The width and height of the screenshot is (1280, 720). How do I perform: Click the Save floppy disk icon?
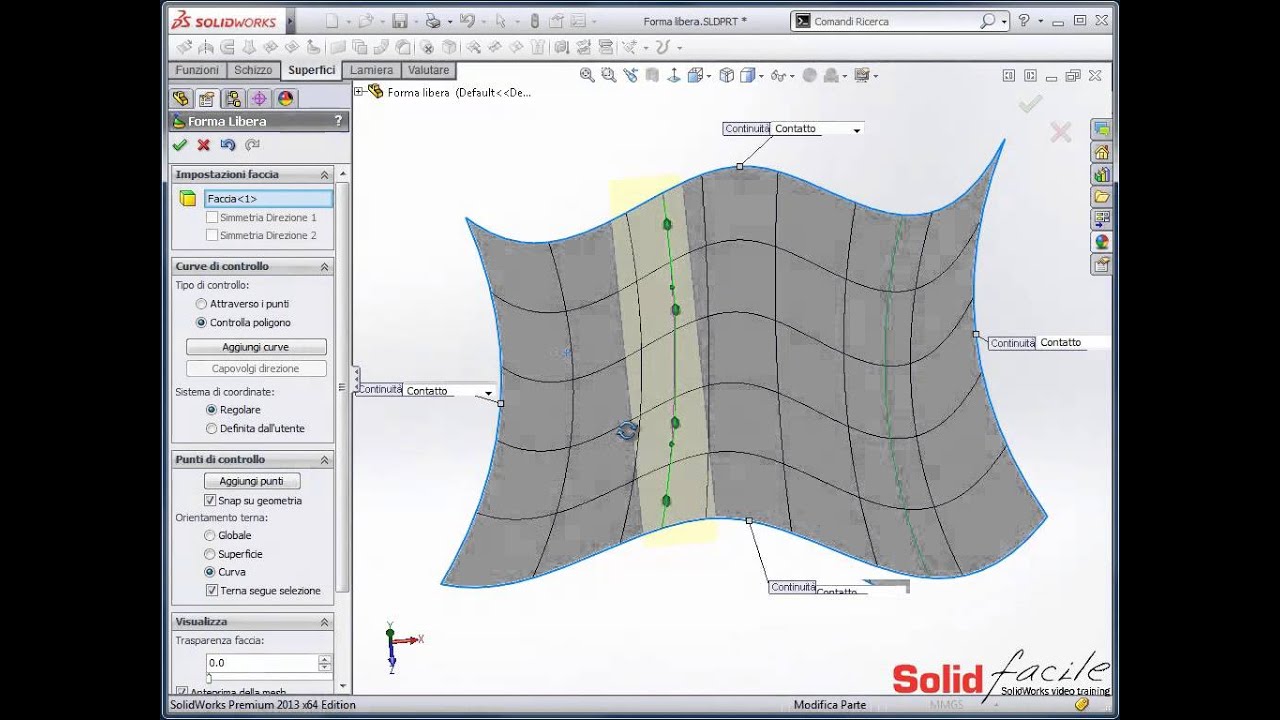(x=399, y=20)
